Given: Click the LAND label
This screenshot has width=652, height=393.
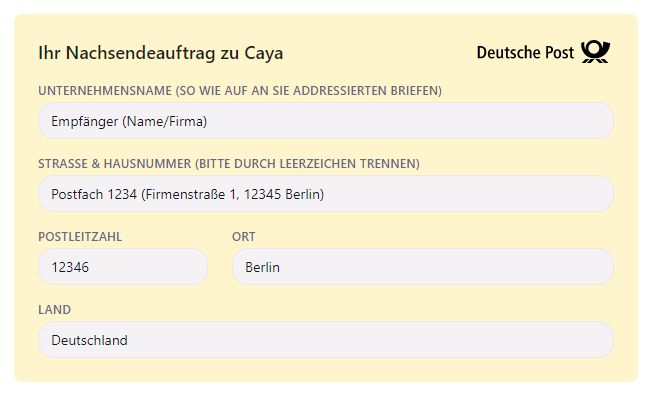Looking at the screenshot, I should pyautogui.click(x=54, y=310).
